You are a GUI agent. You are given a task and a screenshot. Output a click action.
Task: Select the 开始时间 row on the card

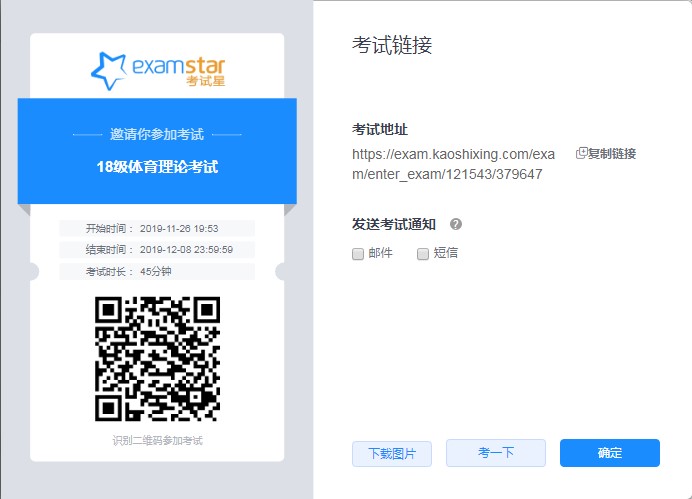157,228
